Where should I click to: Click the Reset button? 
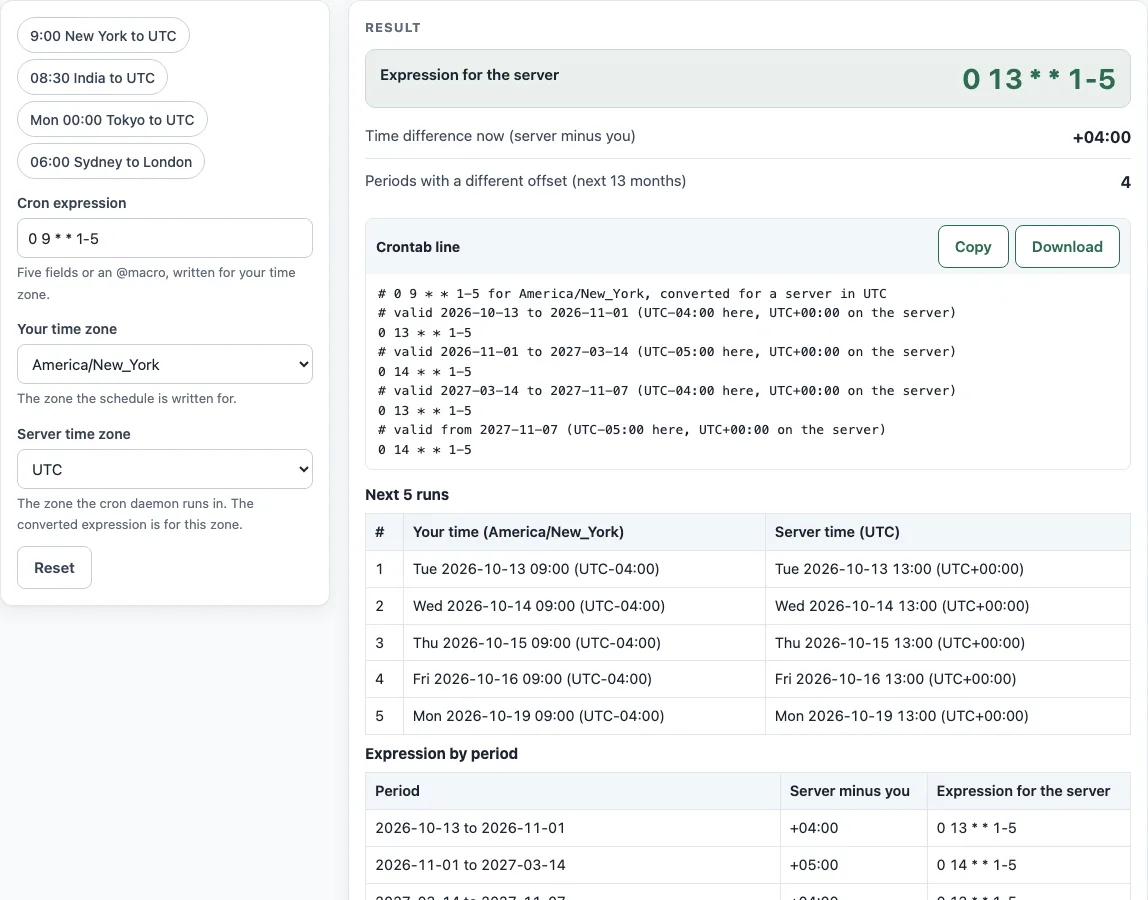[54, 568]
